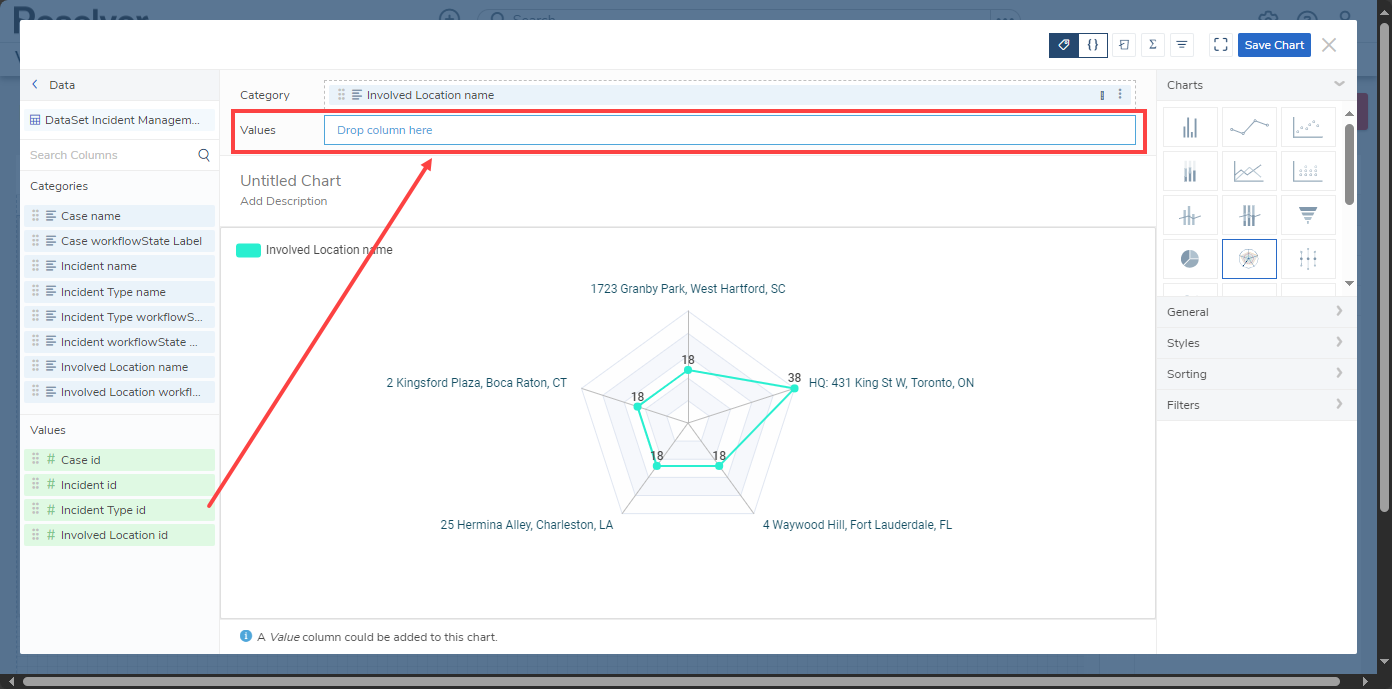Select the line chart type
Viewport: 1392px width, 689px height.
pos(1249,127)
